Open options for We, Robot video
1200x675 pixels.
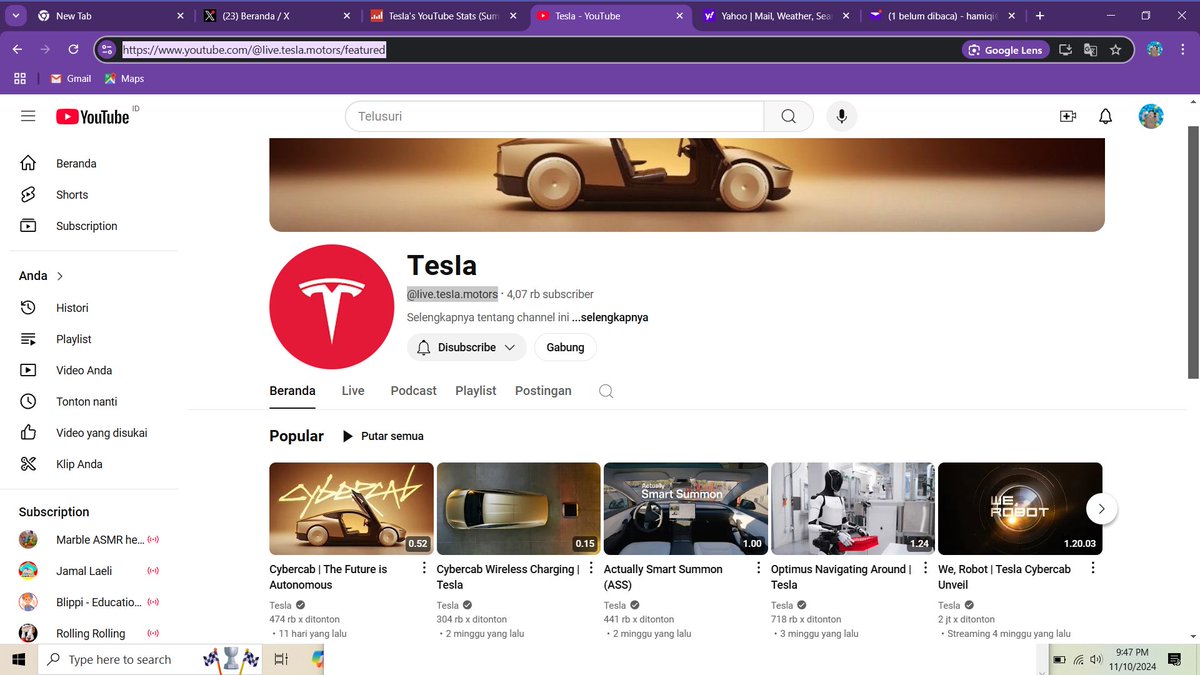click(x=1092, y=568)
